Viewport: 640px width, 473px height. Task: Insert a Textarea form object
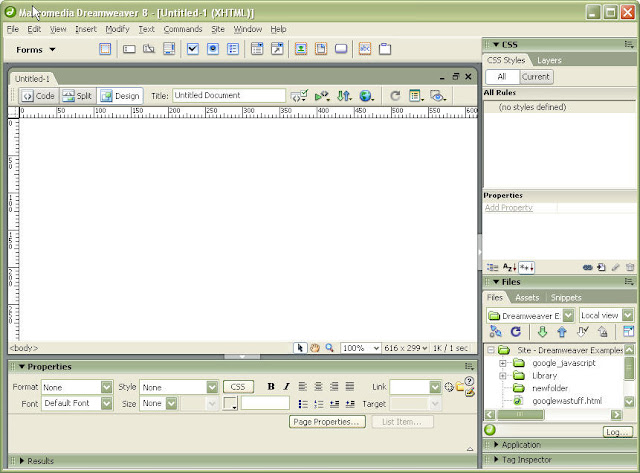169,49
